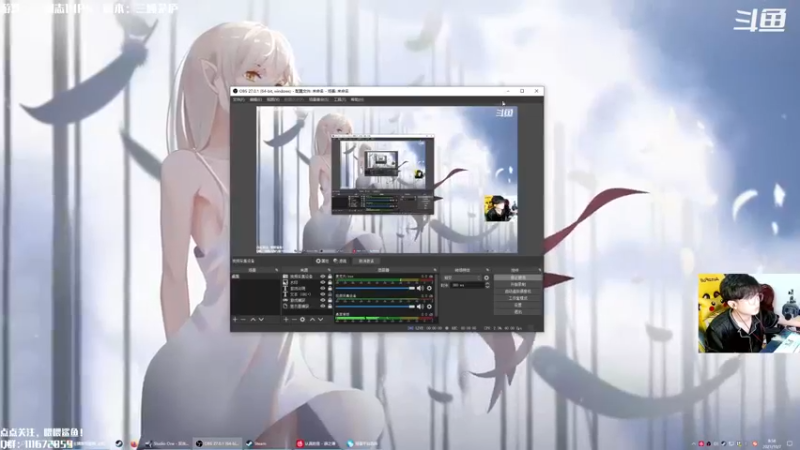The height and width of the screenshot is (450, 800).
Task: Open Settings from the Controls dock
Action: pos(518,305)
